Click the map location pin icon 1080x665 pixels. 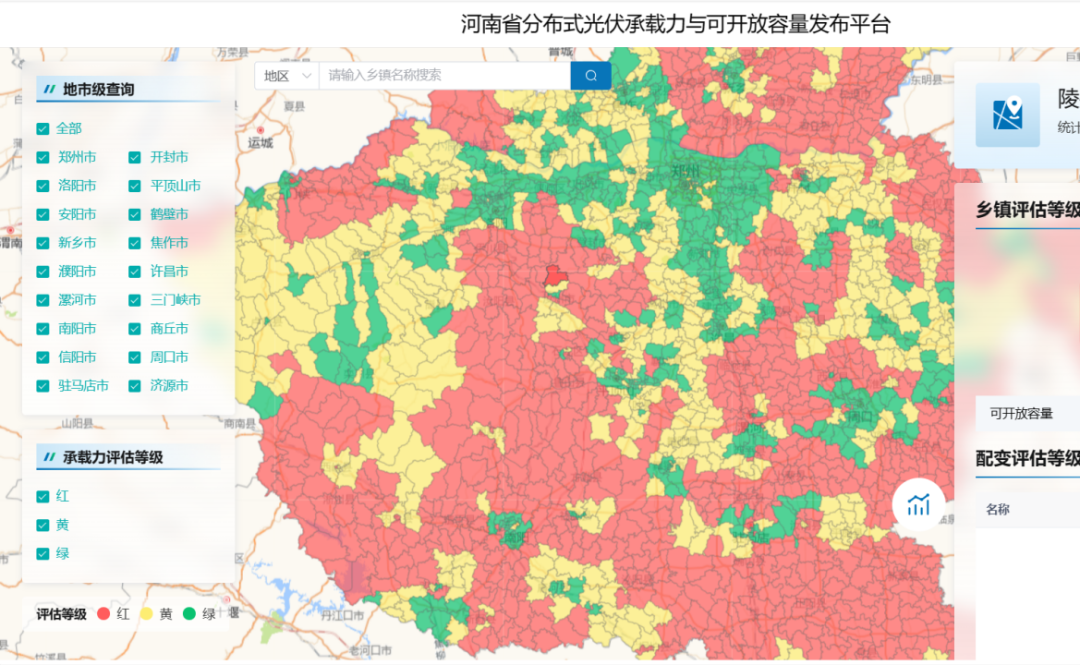(1007, 115)
